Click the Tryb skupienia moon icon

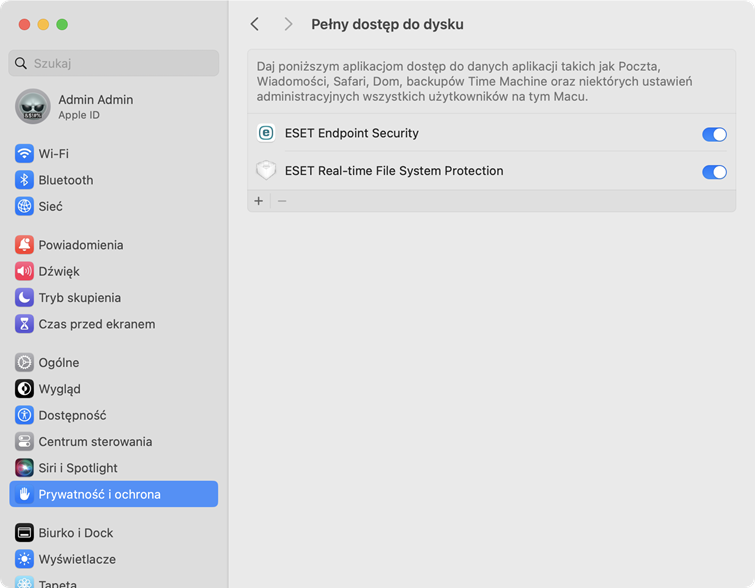pos(24,298)
